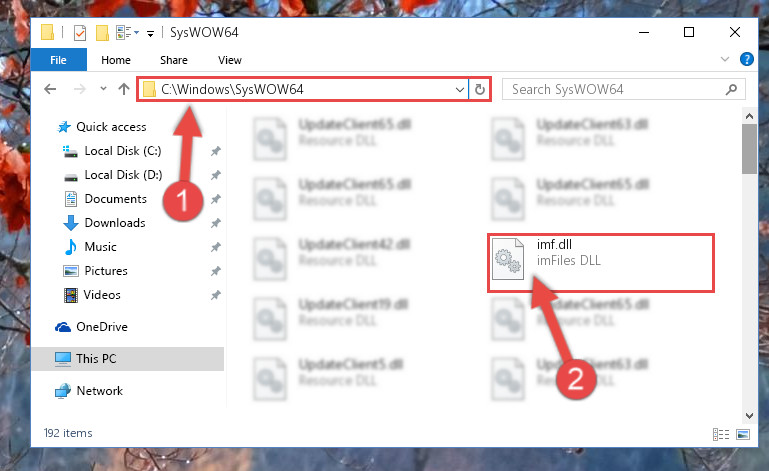Click the Properties quick access icon
The height and width of the screenshot is (471, 769).
pos(79,33)
